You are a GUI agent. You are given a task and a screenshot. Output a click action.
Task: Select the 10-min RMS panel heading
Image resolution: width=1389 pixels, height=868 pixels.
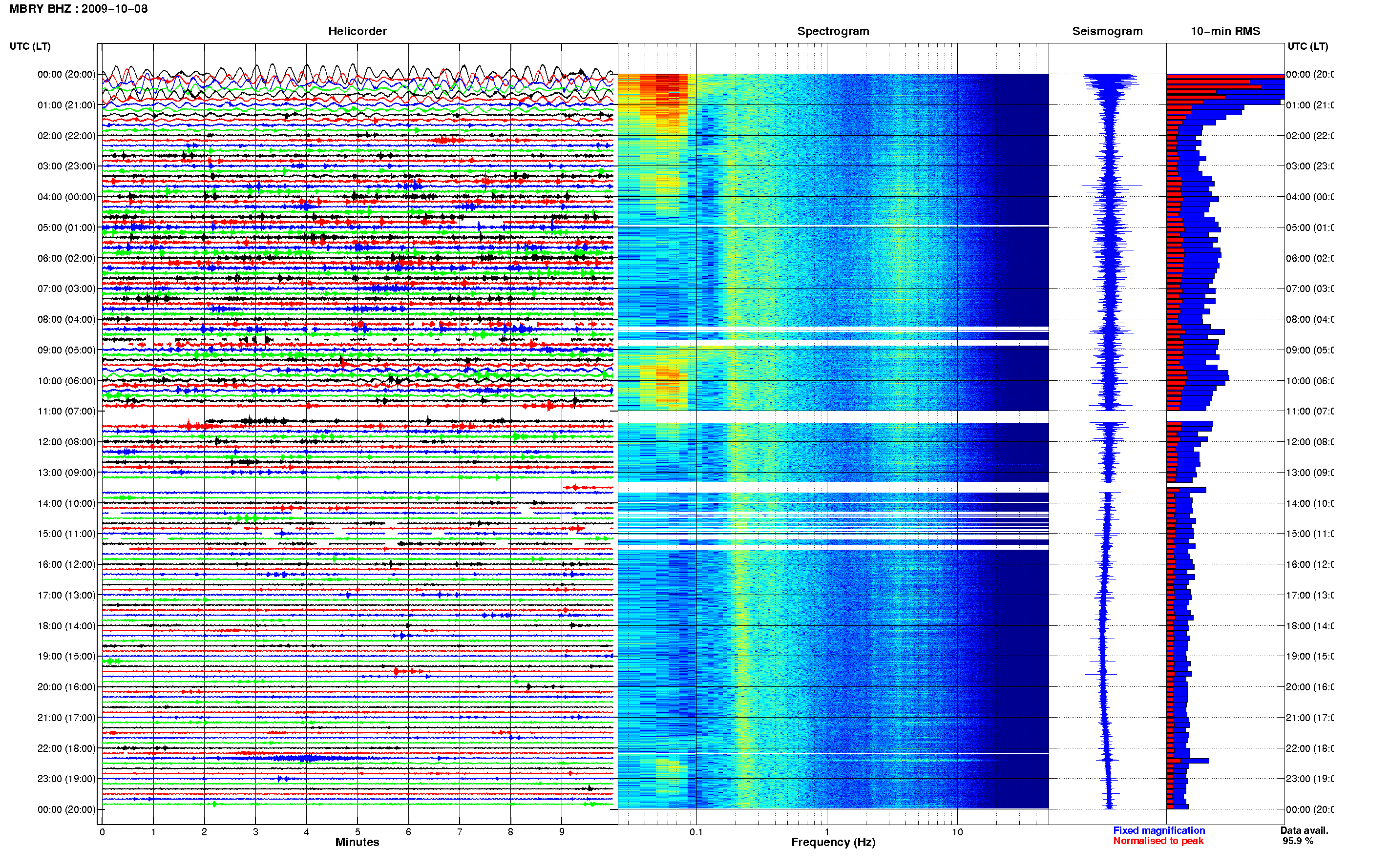1225,31
